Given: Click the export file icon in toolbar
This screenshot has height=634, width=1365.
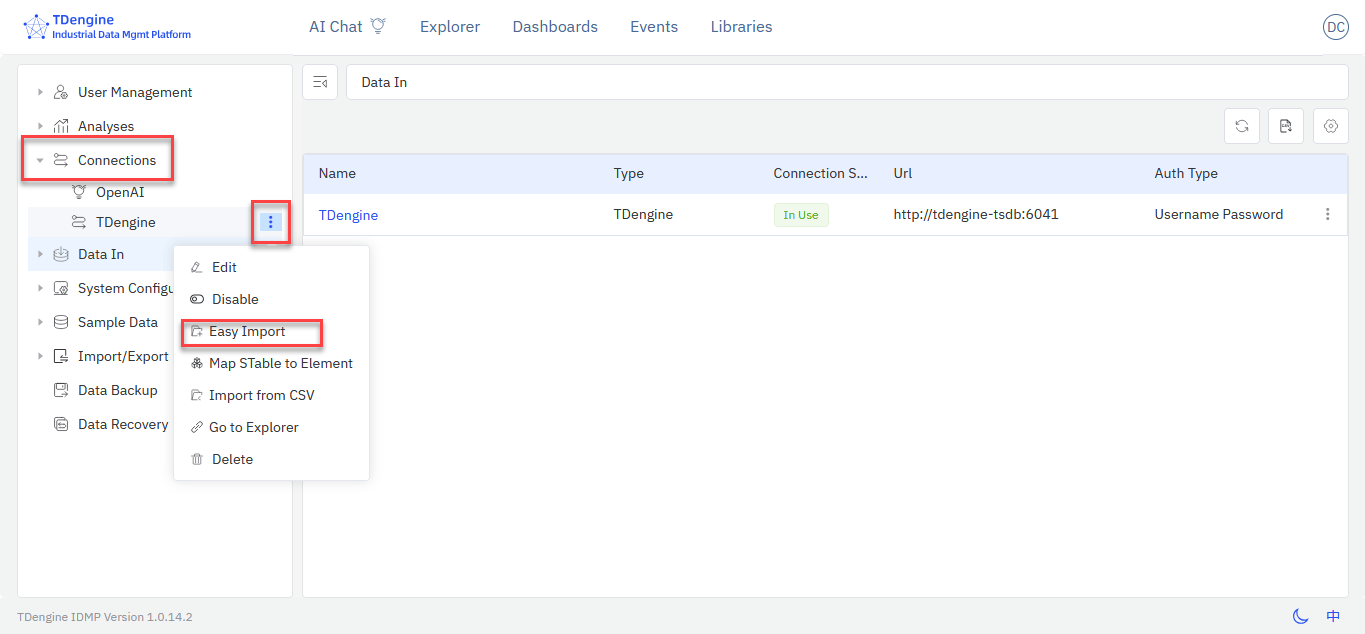Looking at the screenshot, I should pos(1286,126).
